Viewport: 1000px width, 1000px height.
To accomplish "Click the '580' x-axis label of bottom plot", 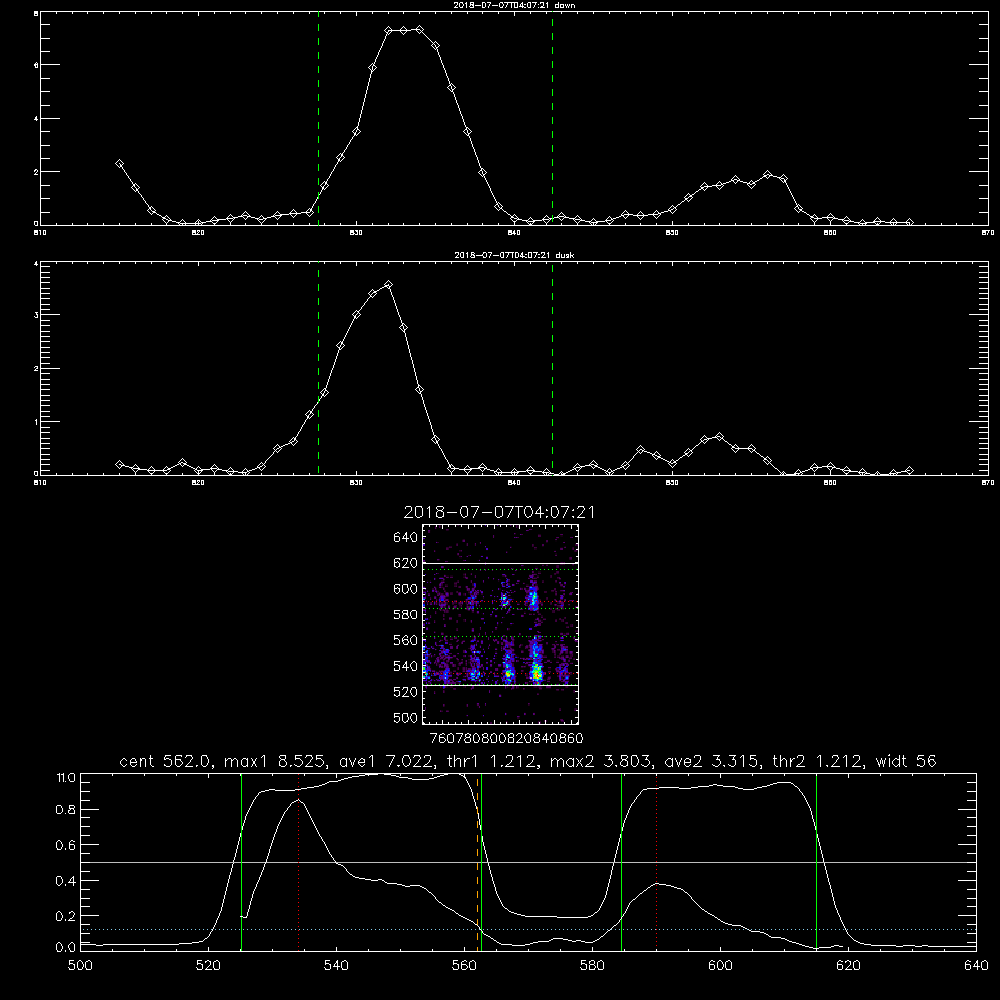I will (x=592, y=966).
